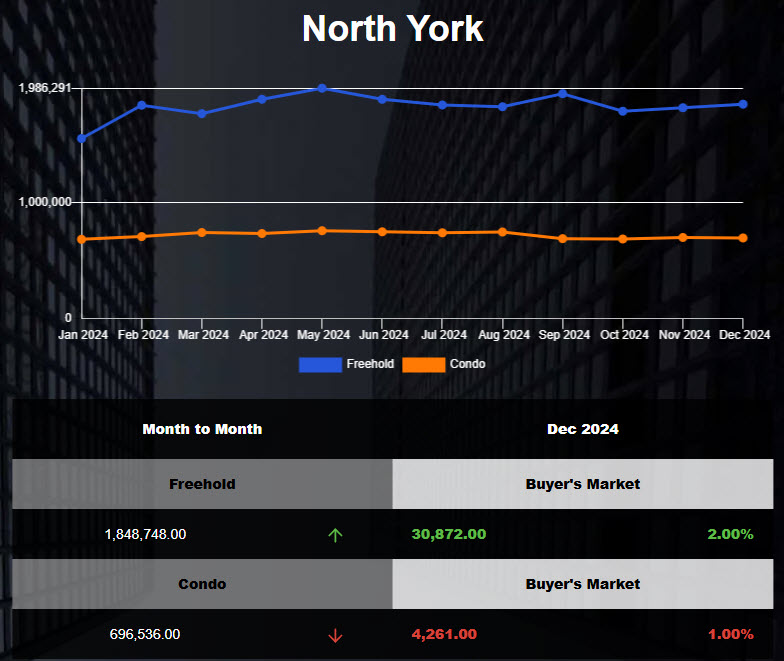Select the Jan 2024 Freehold data point
The width and height of the screenshot is (784, 661).
[x=81, y=138]
